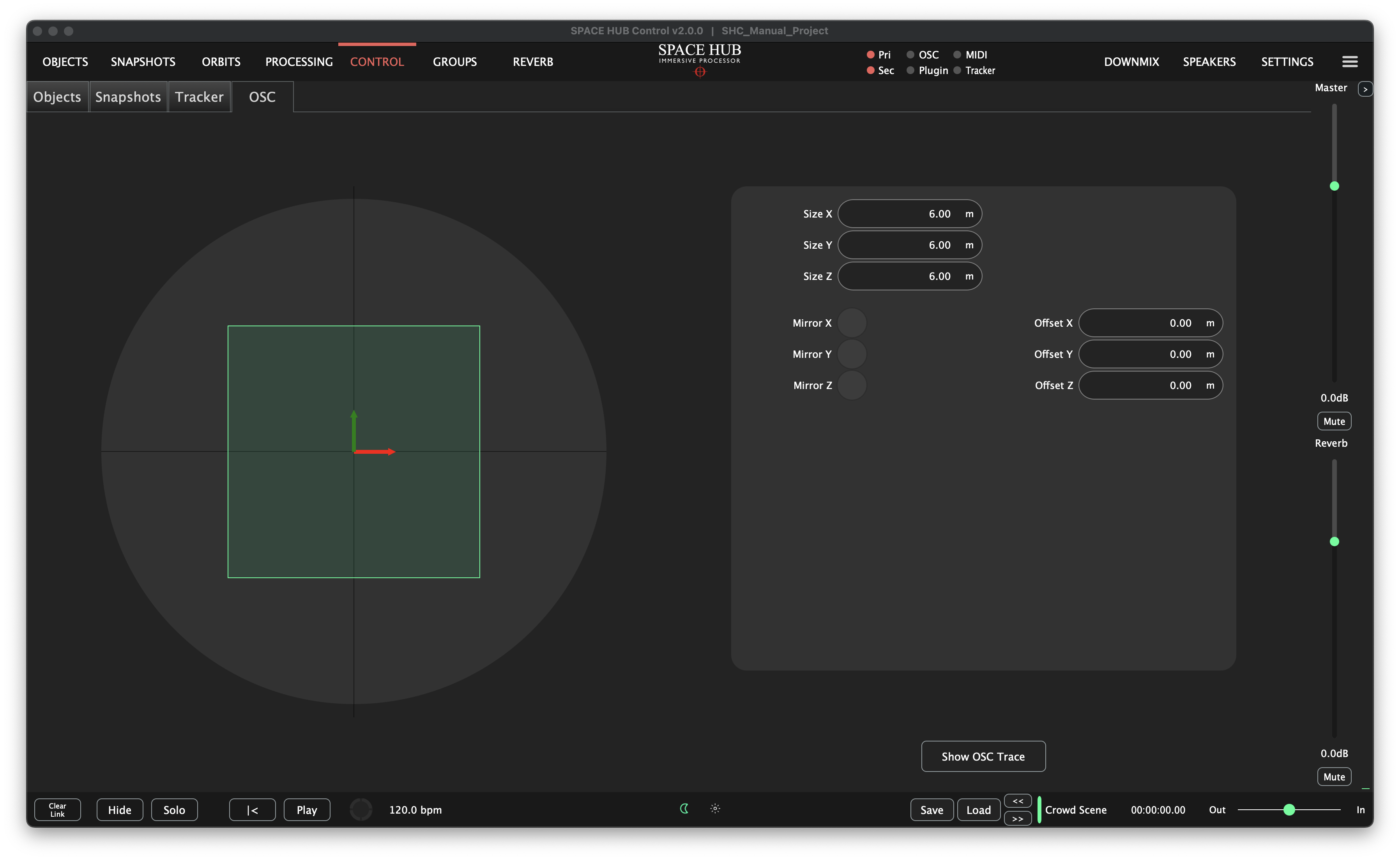Toggle Mirror X
This screenshot has height=860, width=1400.
851,323
